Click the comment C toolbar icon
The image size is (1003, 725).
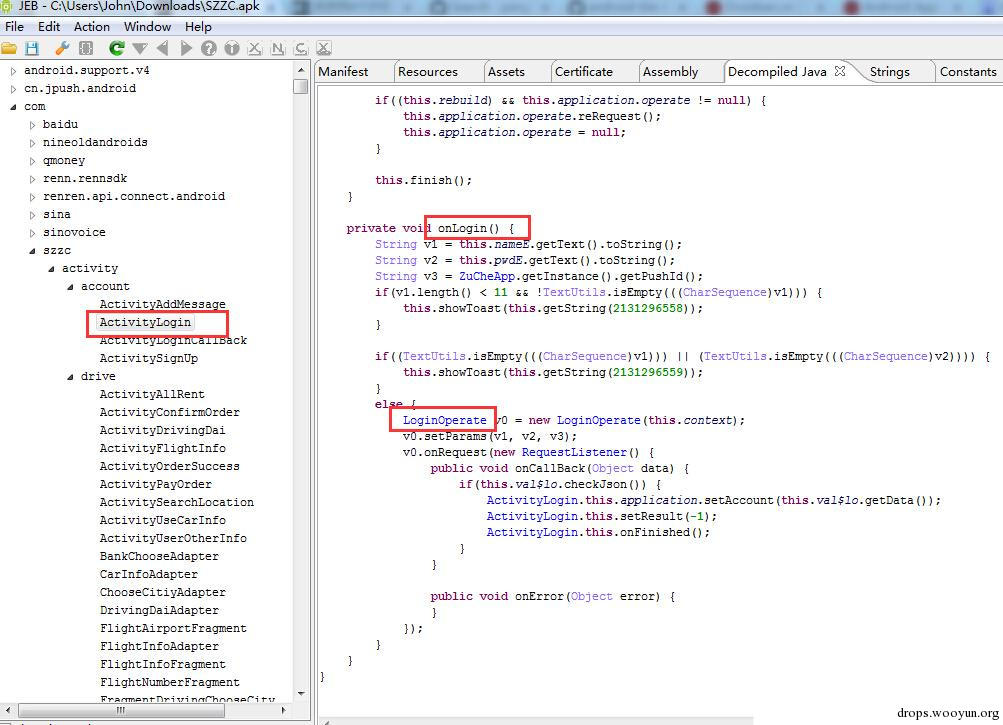[301, 48]
